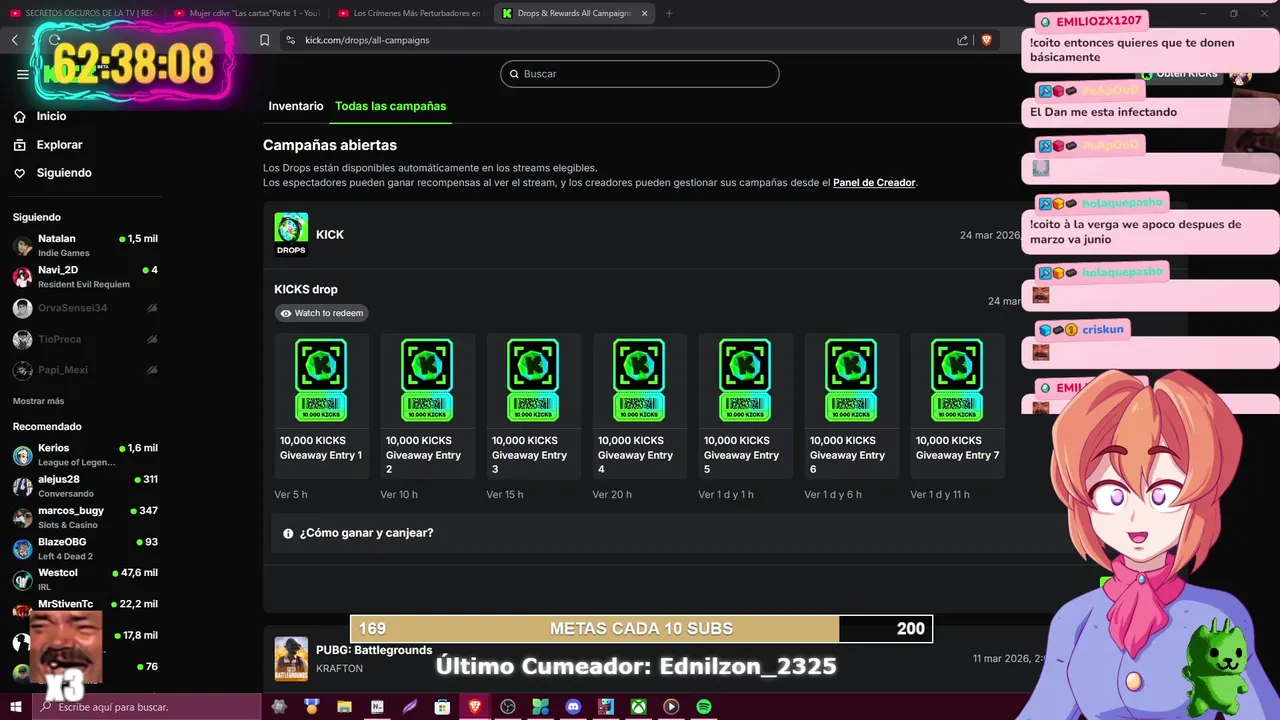Click the Buscar search field

click(640, 74)
